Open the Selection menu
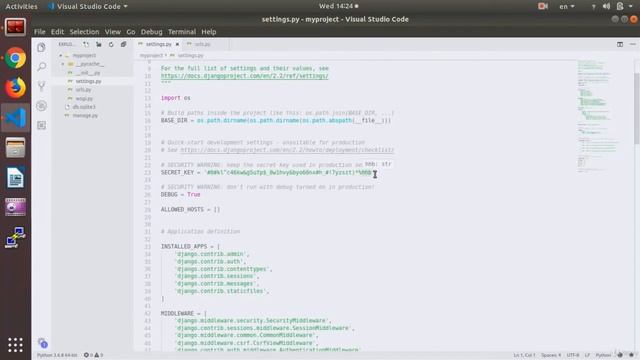 click(84, 32)
